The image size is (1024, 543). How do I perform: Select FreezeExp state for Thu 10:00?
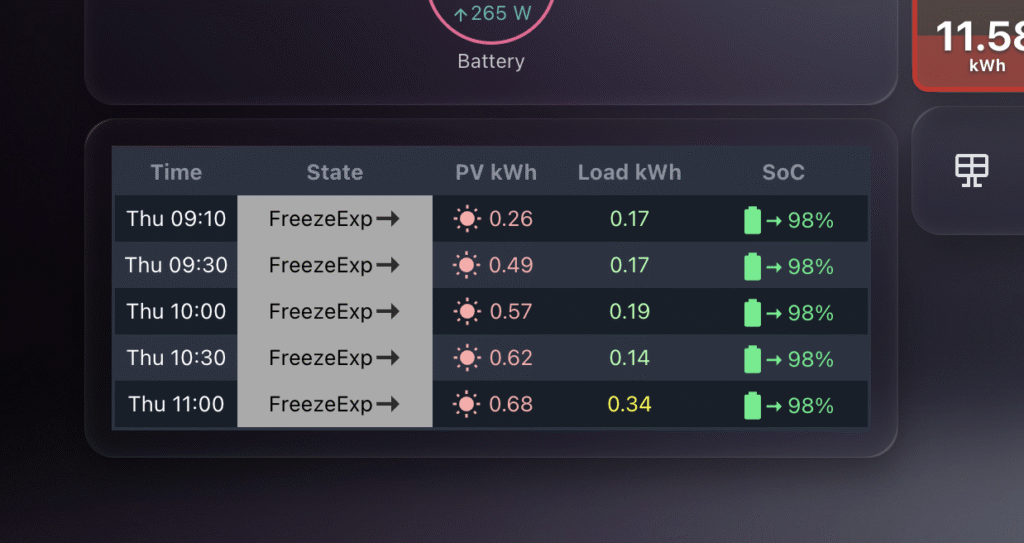coord(334,312)
